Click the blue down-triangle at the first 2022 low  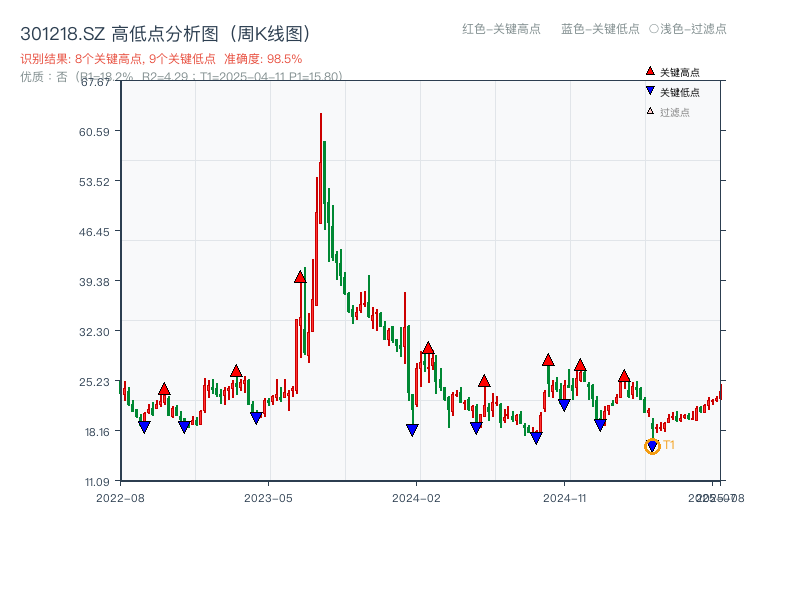[146, 426]
